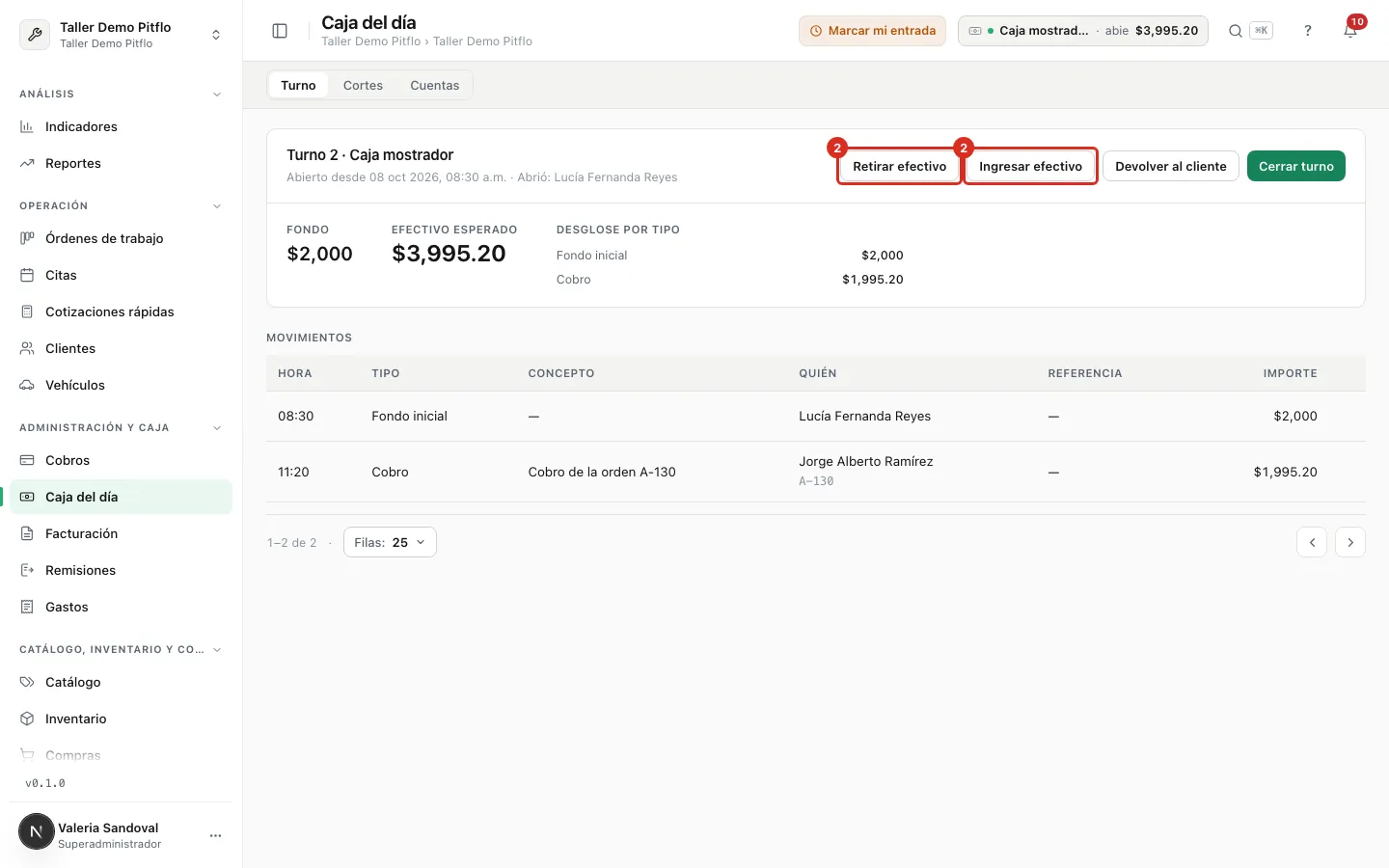Click Retirar efectivo button
Screen dimensions: 1389x868
(900, 166)
